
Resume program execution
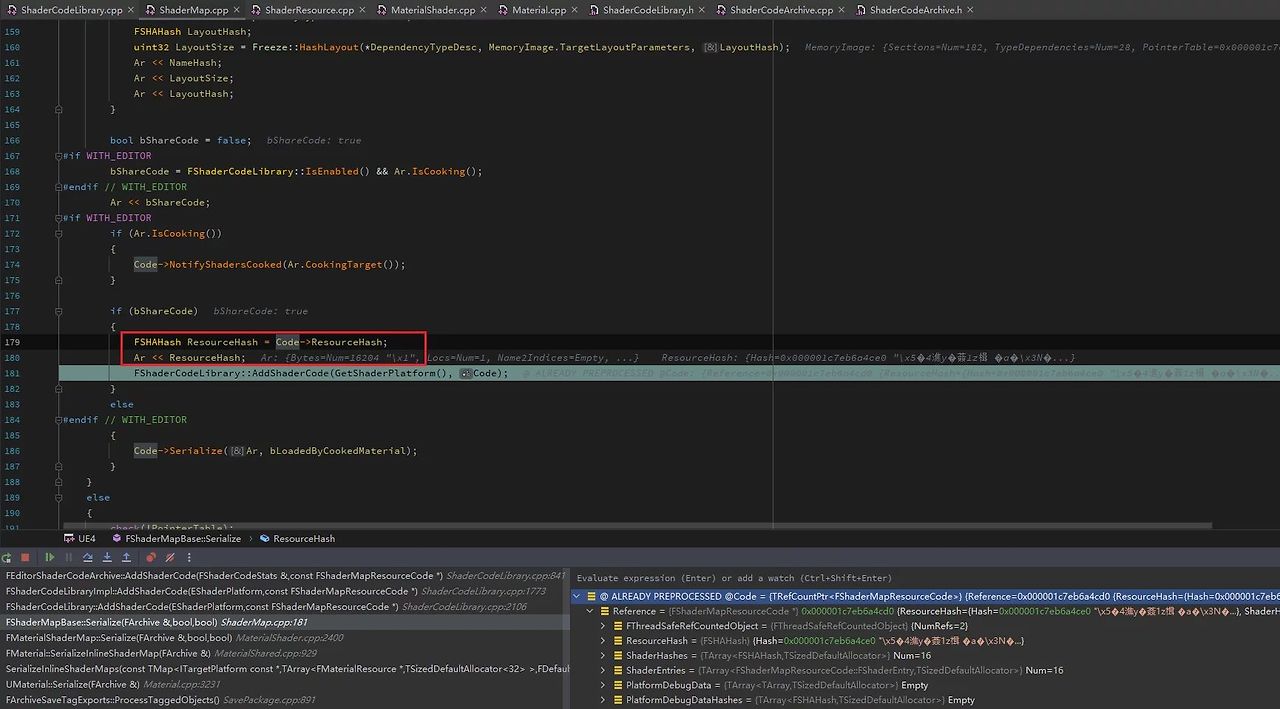[x=50, y=557]
